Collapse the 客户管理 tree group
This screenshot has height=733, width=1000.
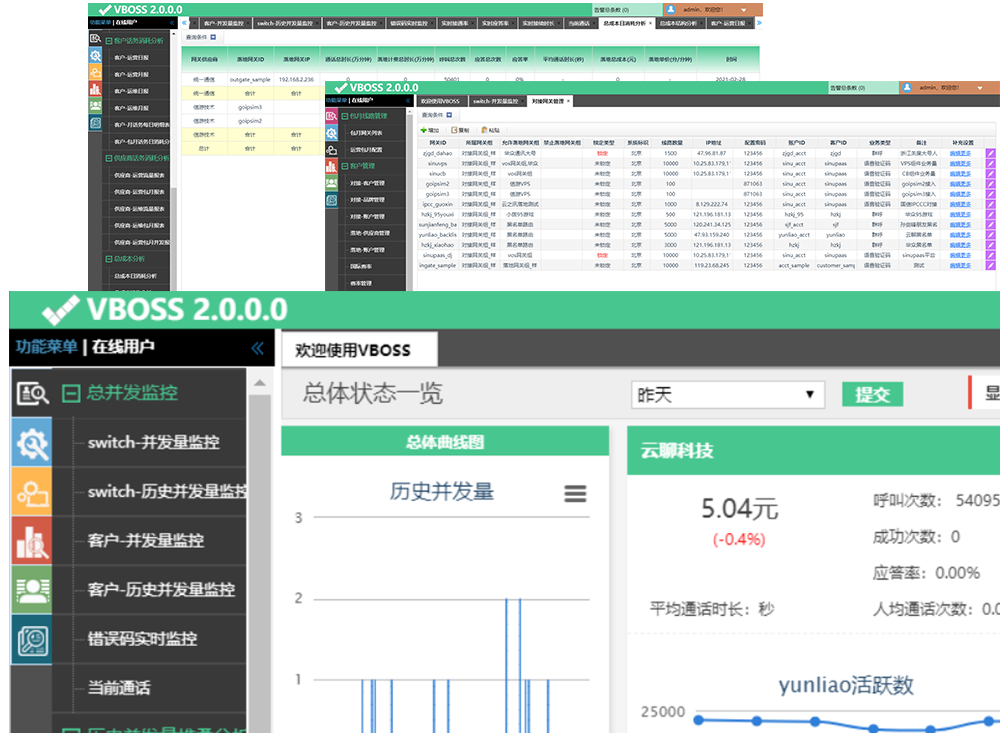click(x=344, y=166)
